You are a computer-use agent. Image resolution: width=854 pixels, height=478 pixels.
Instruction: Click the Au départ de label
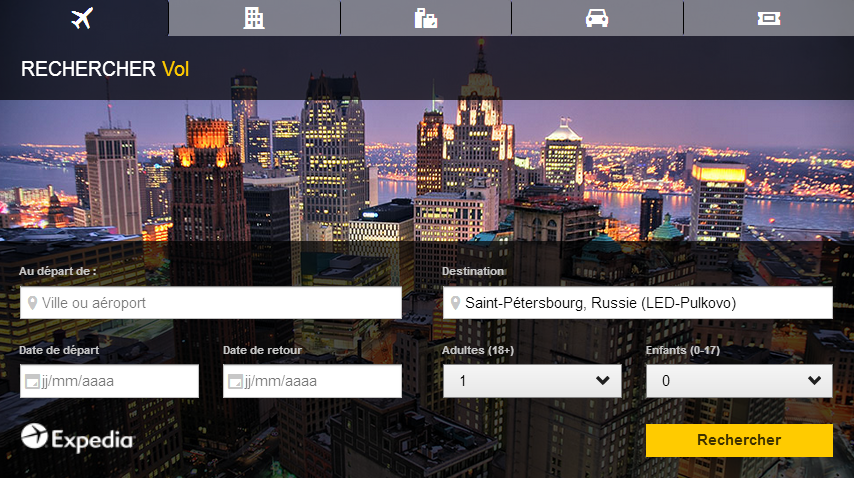pos(57,271)
